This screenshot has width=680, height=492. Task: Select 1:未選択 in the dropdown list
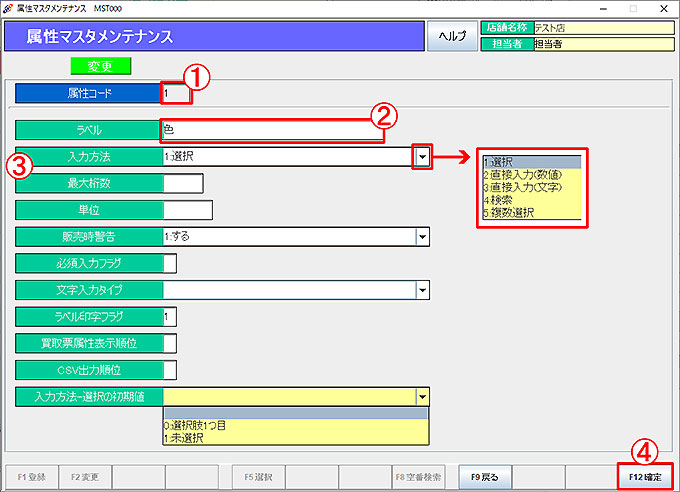point(296,438)
